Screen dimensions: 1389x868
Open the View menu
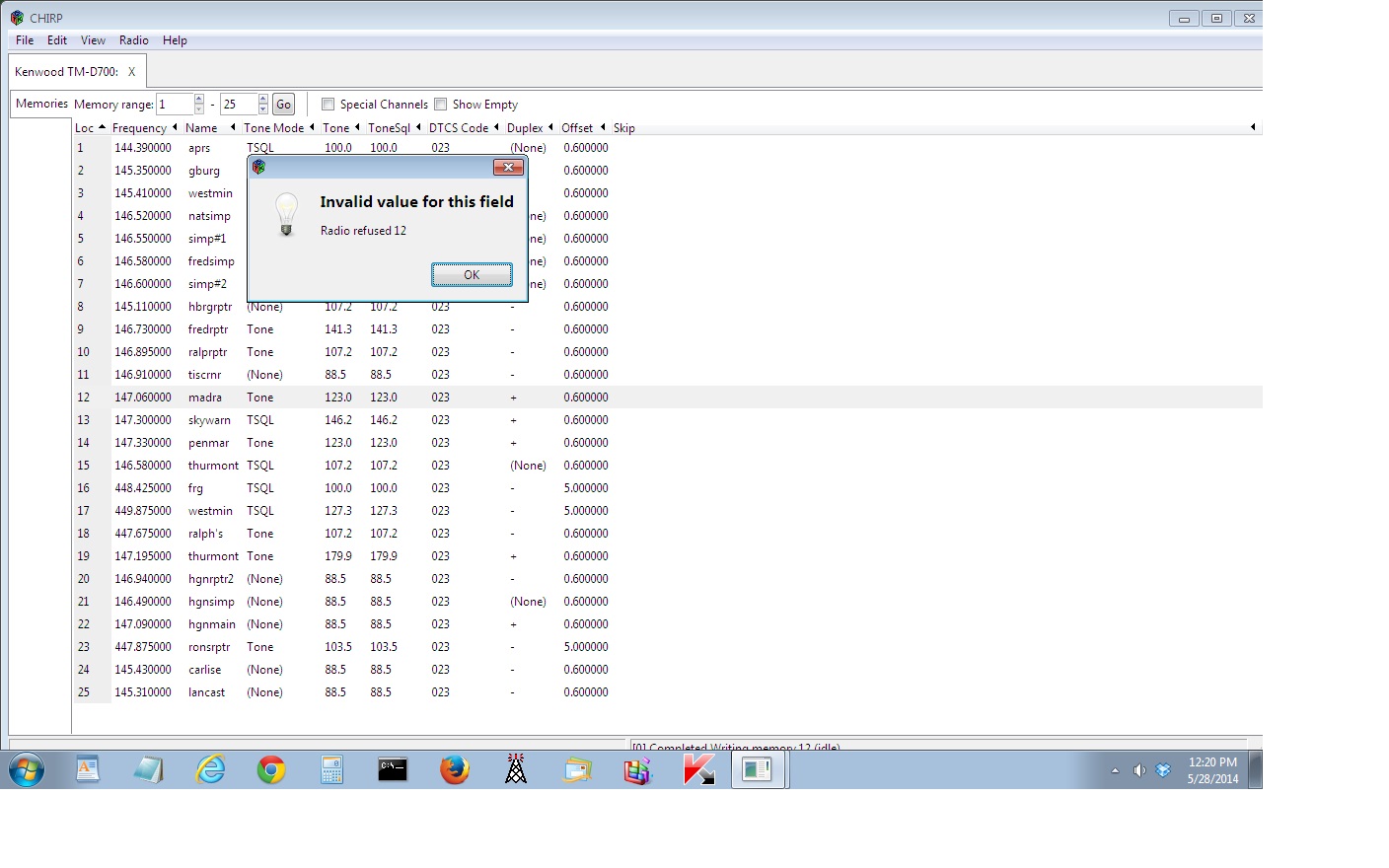[x=93, y=40]
